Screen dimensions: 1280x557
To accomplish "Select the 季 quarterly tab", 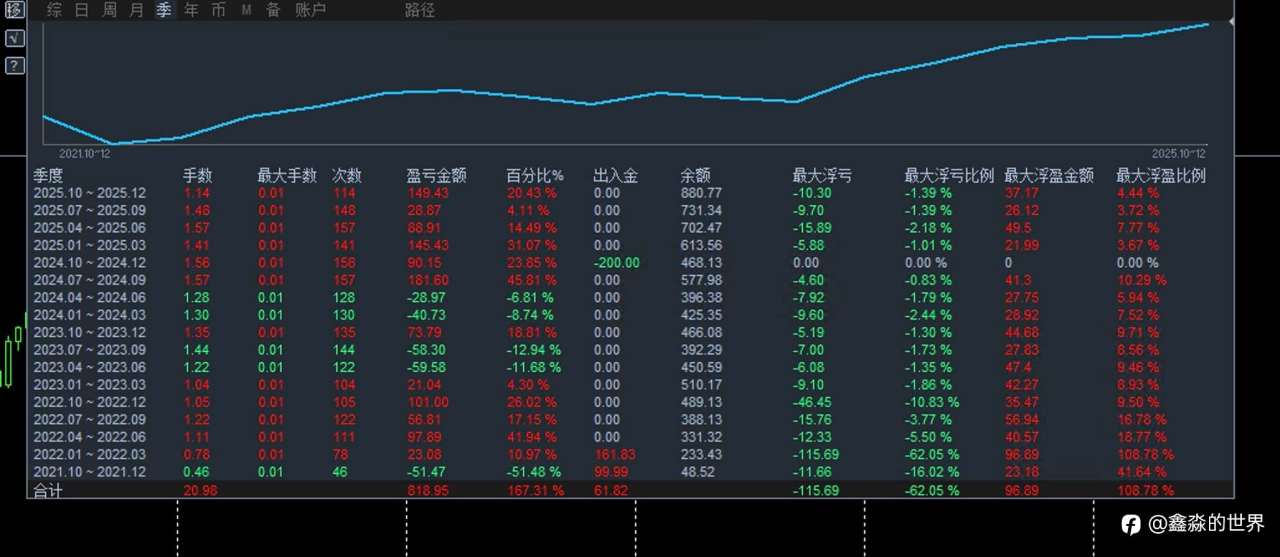I will point(164,10).
